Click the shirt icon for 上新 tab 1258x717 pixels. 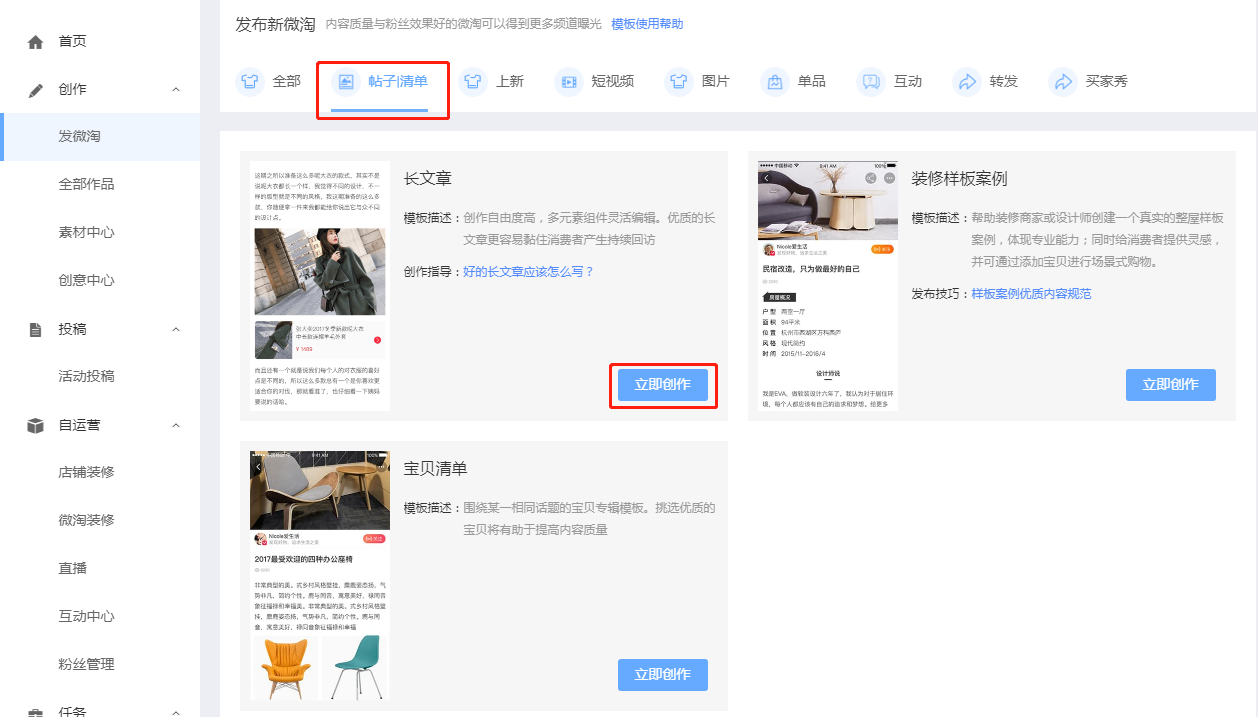click(473, 82)
